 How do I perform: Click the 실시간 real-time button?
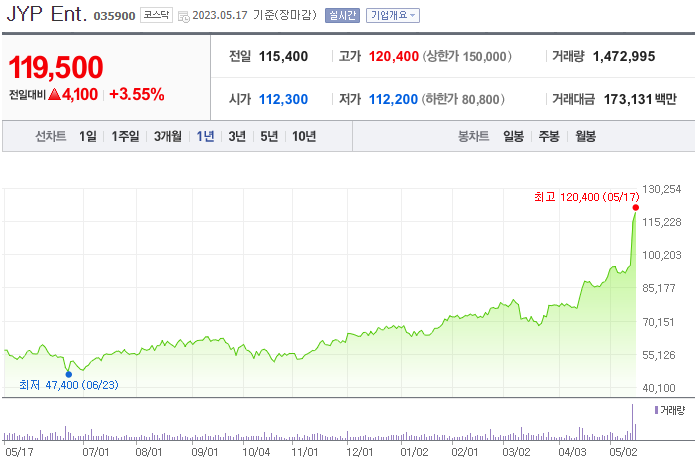click(x=342, y=16)
